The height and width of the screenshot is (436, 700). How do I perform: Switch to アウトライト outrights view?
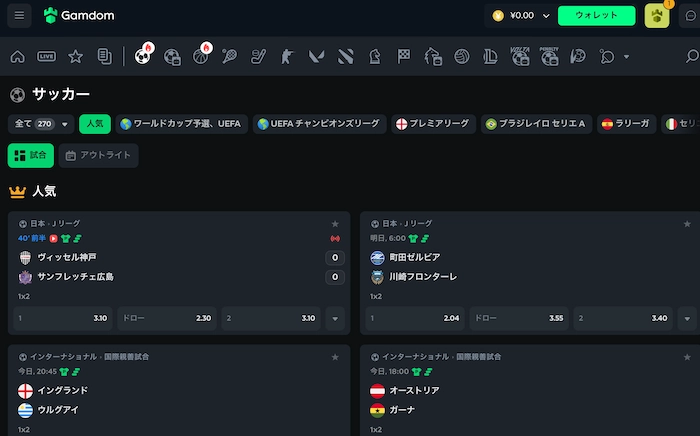pyautogui.click(x=98, y=155)
